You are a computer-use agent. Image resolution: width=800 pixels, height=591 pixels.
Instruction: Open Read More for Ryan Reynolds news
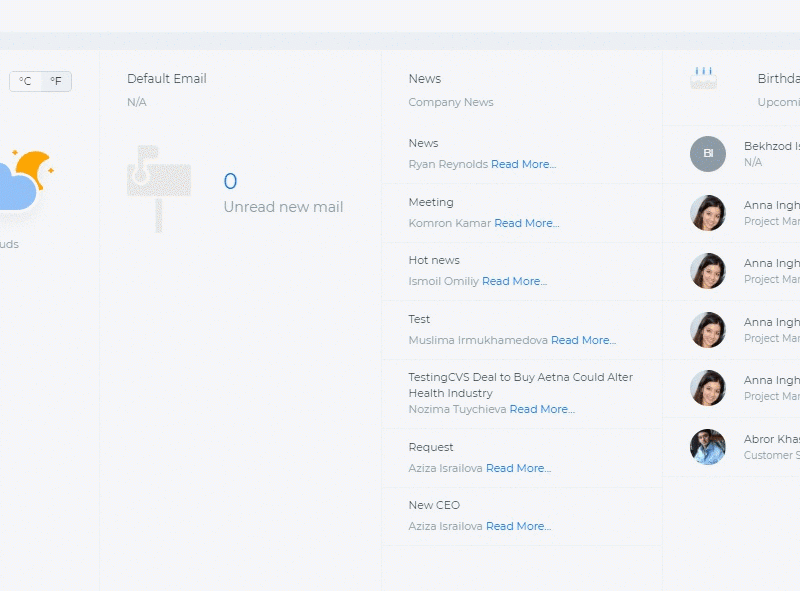523,164
